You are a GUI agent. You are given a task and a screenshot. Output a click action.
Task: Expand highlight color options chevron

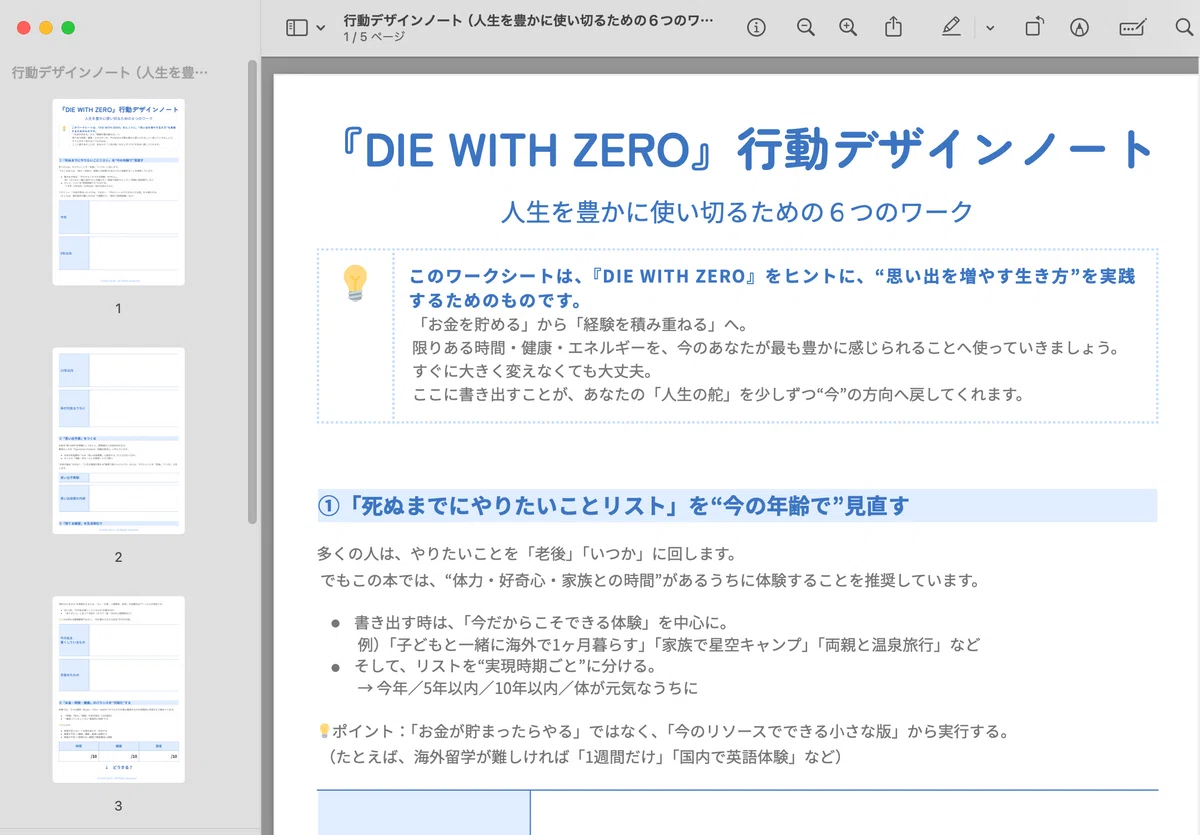point(990,28)
